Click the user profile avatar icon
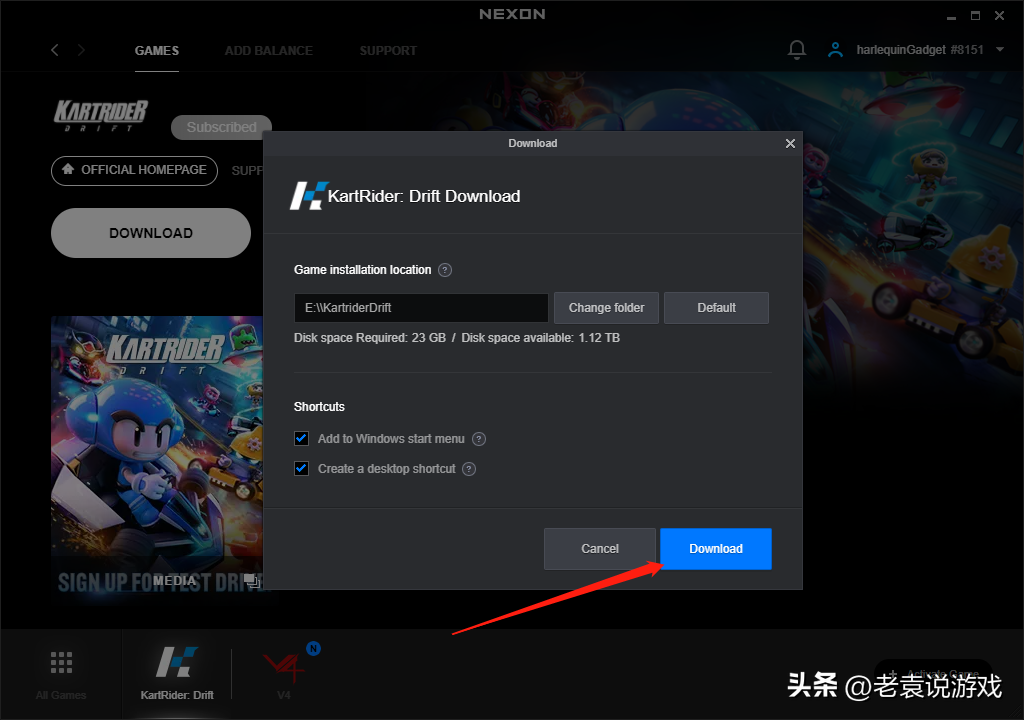 click(835, 49)
